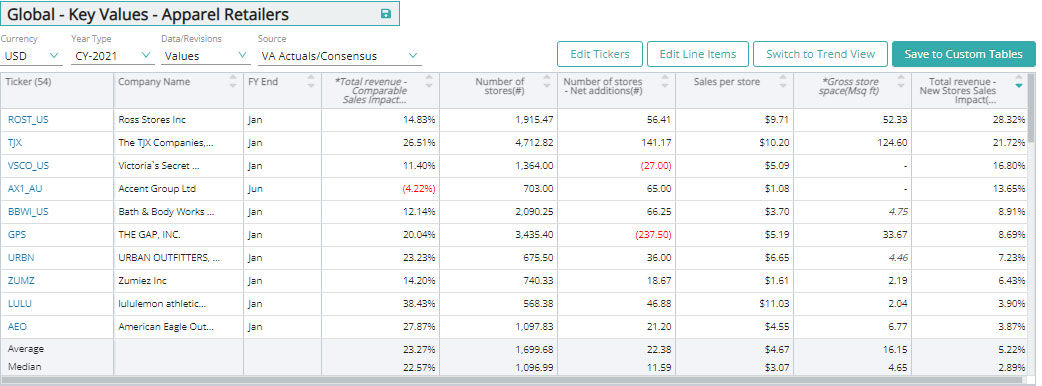
Task: Open the URBN ticker link
Action: [x=21, y=257]
